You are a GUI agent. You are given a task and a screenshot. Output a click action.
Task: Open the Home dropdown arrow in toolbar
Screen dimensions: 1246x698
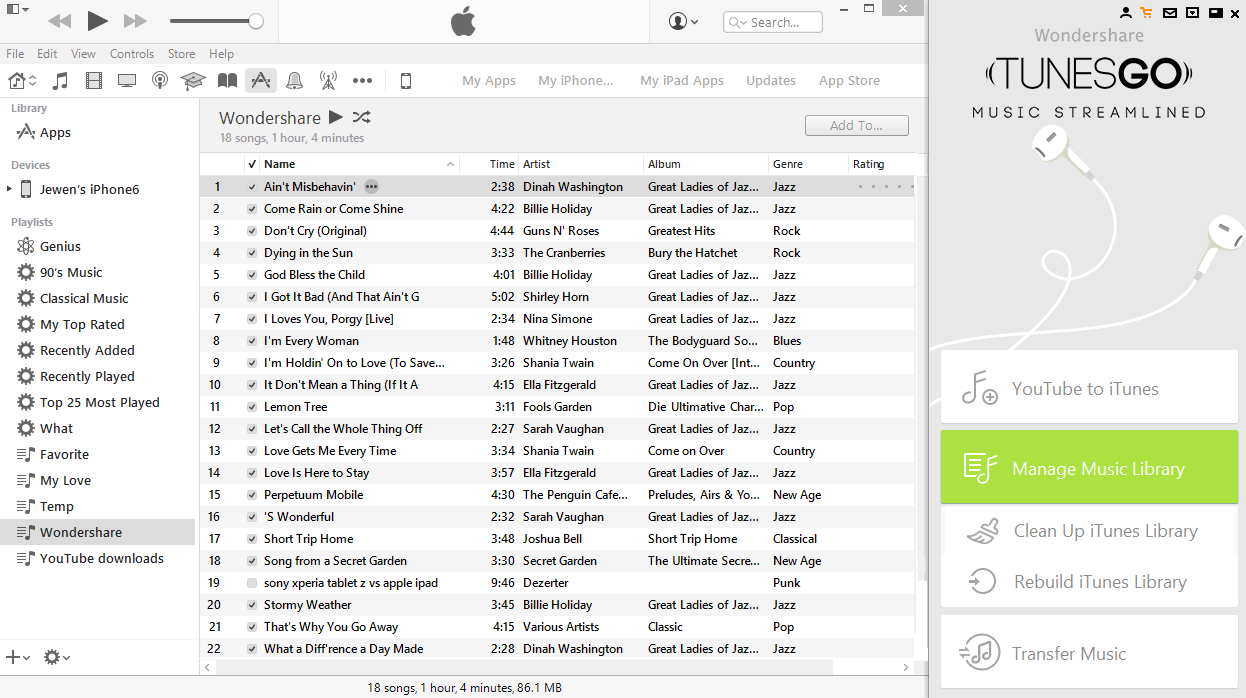pos(33,81)
